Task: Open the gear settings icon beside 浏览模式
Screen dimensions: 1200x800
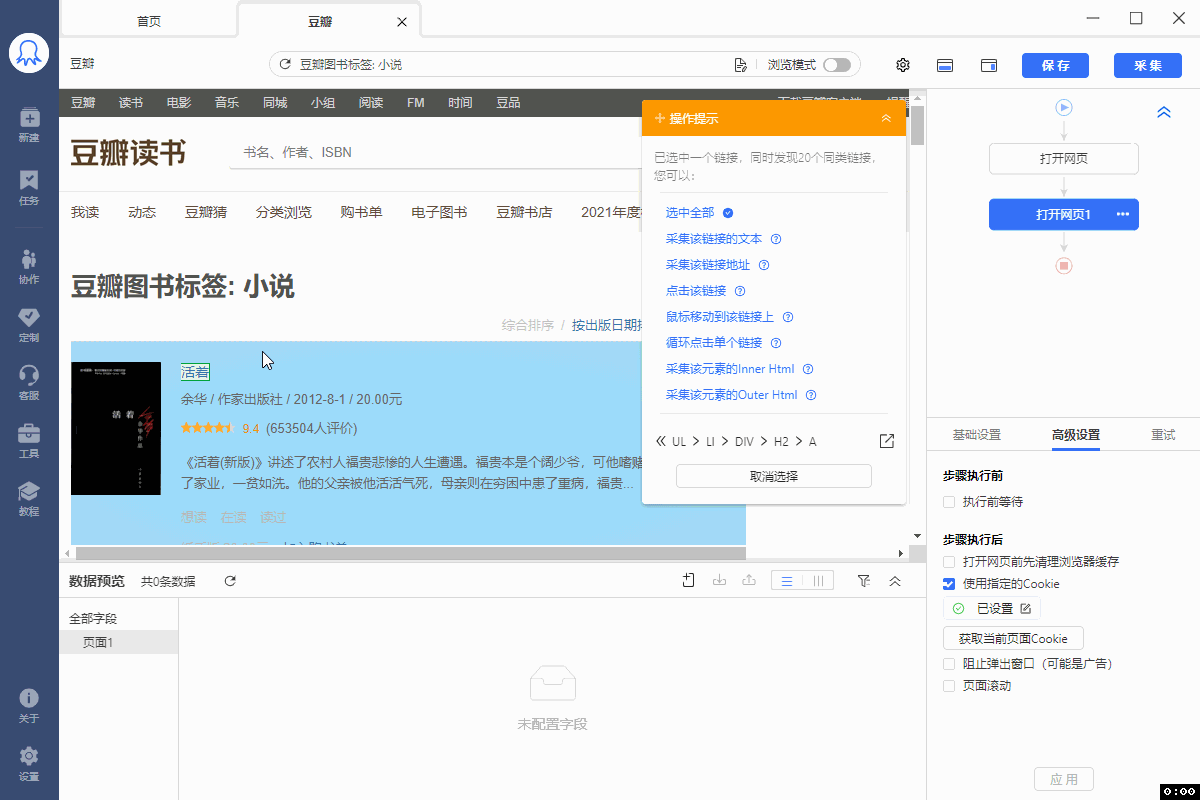Action: point(903,65)
